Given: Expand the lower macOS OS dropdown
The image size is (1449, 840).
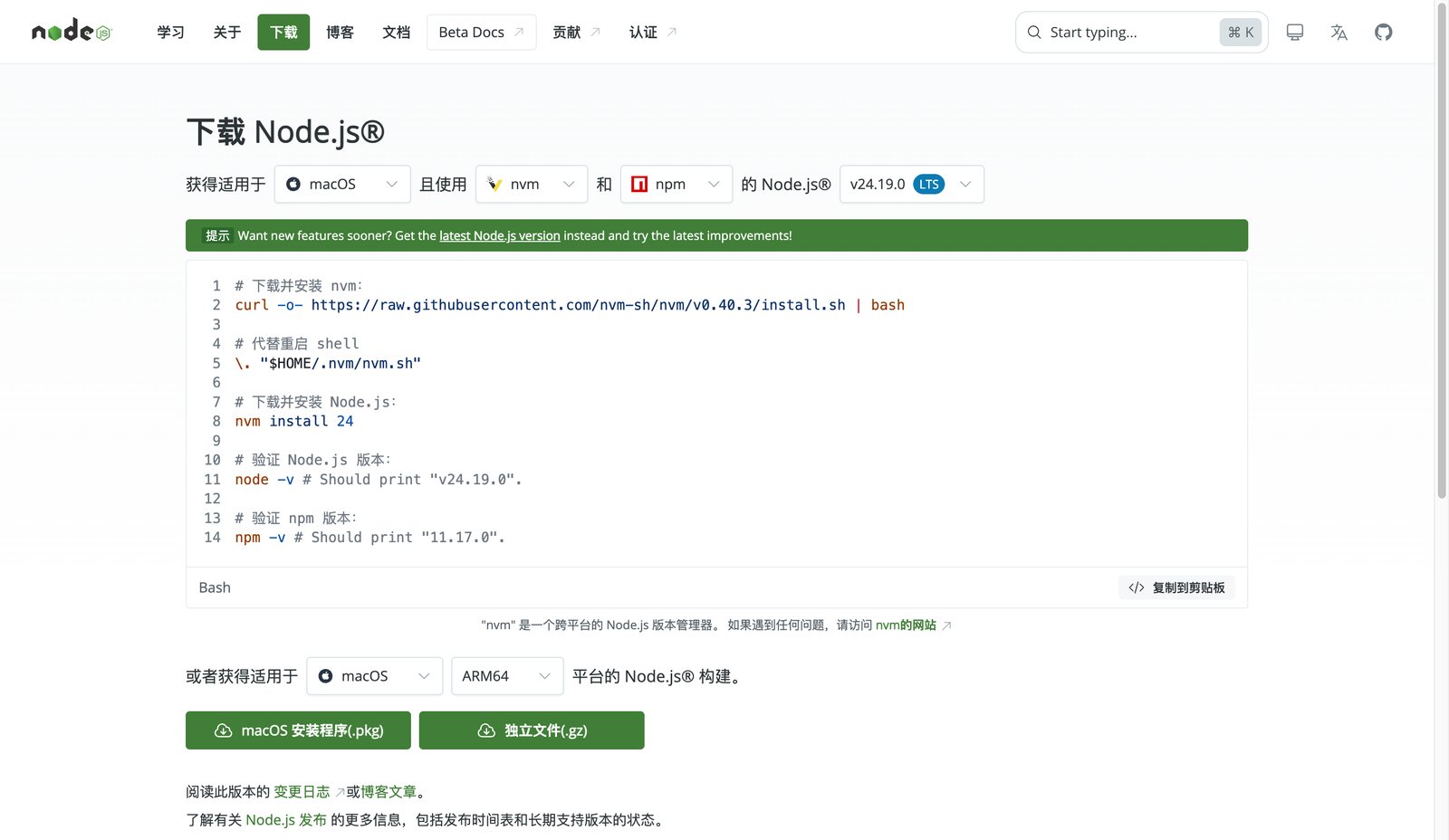Looking at the screenshot, I should pyautogui.click(x=375, y=676).
